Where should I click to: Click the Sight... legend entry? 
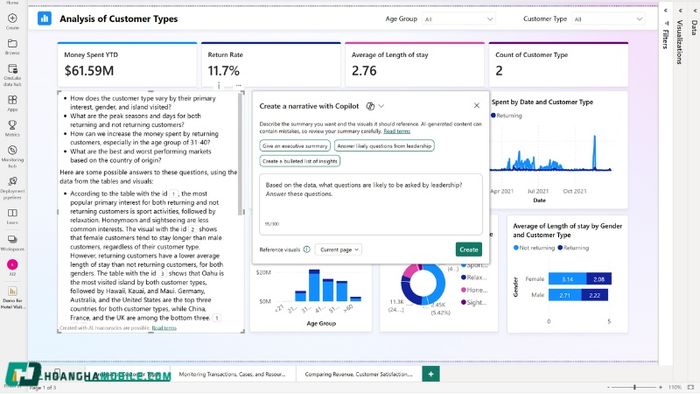tap(474, 303)
